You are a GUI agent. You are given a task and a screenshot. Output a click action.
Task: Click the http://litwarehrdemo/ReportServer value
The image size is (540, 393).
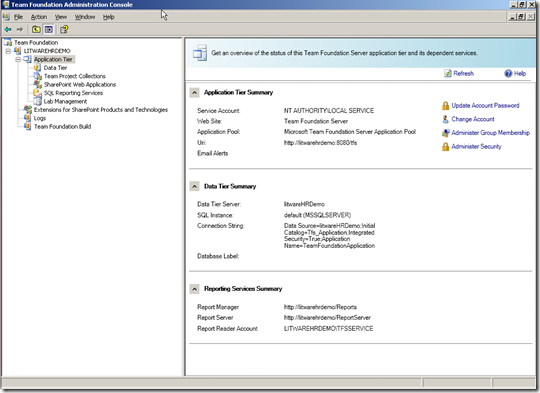click(327, 318)
